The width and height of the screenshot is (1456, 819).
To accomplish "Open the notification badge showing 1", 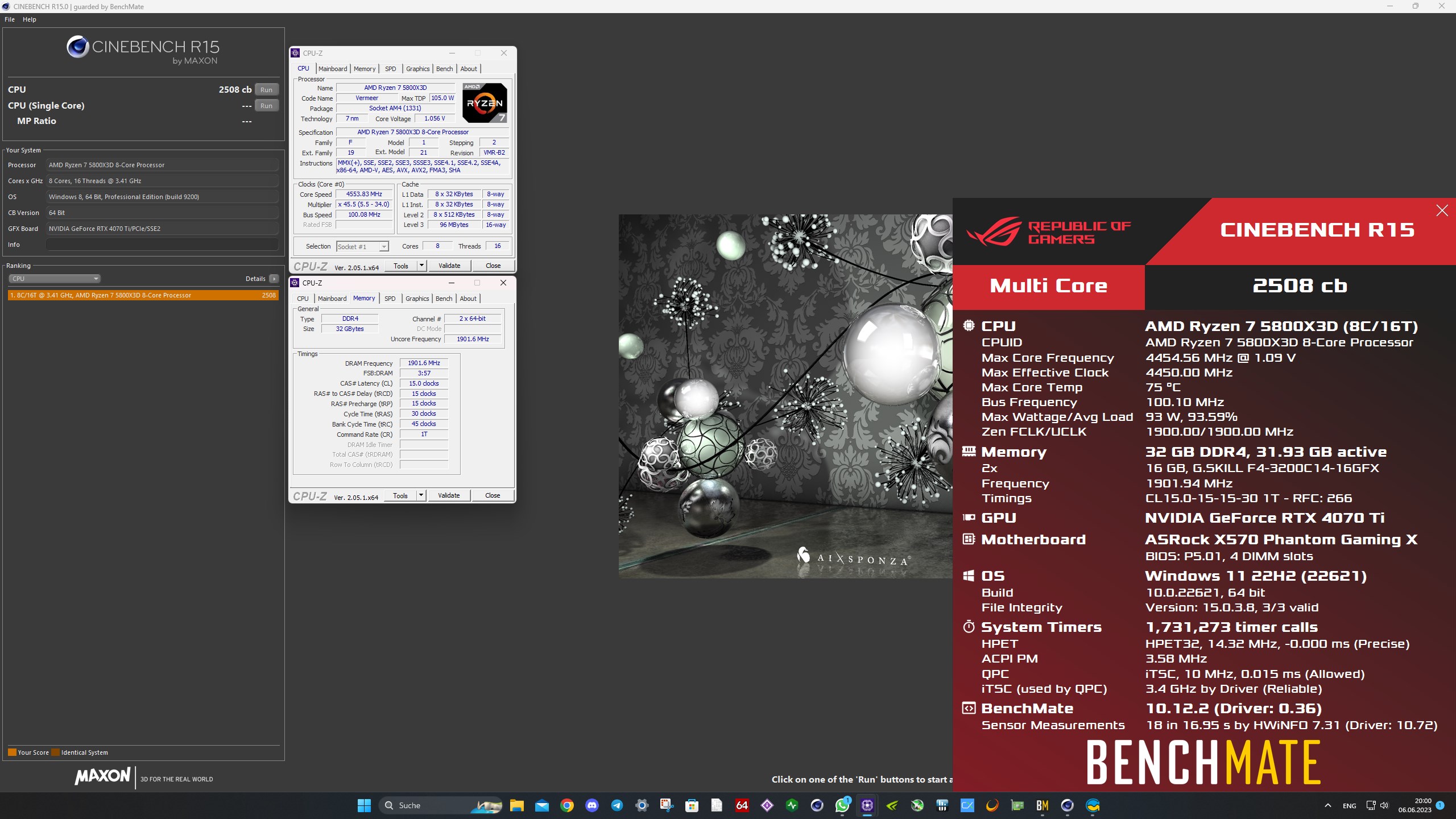I will (x=1440, y=805).
